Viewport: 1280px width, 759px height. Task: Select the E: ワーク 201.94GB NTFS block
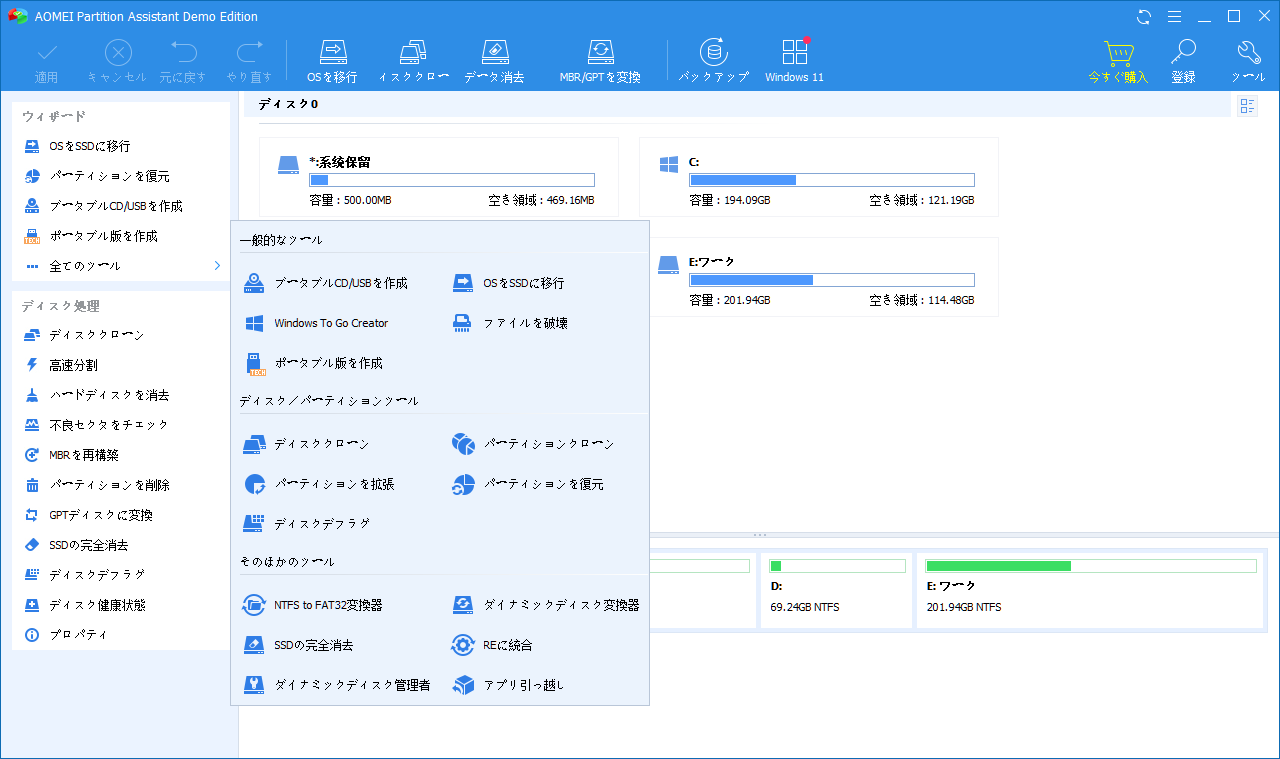[x=1091, y=590]
